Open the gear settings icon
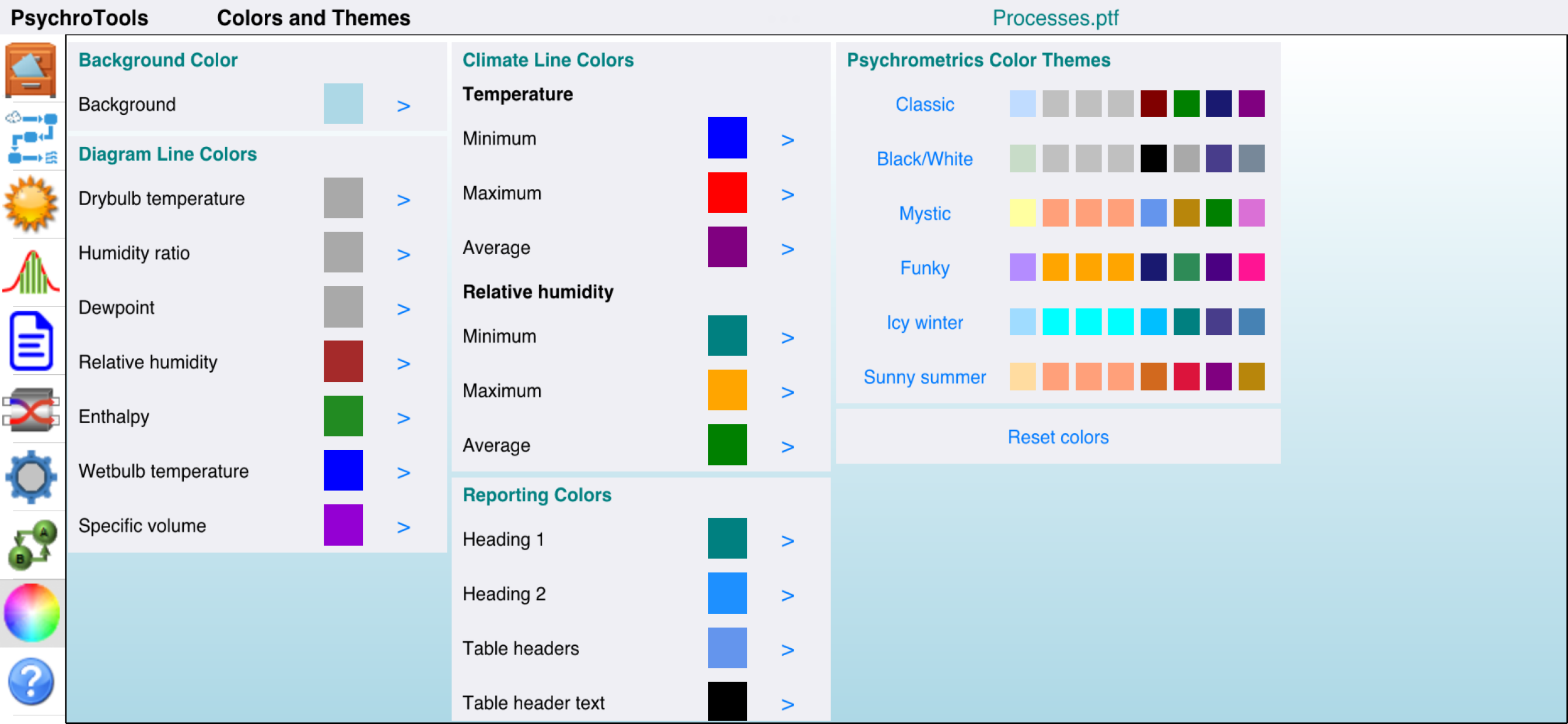1568x724 pixels. 31,477
